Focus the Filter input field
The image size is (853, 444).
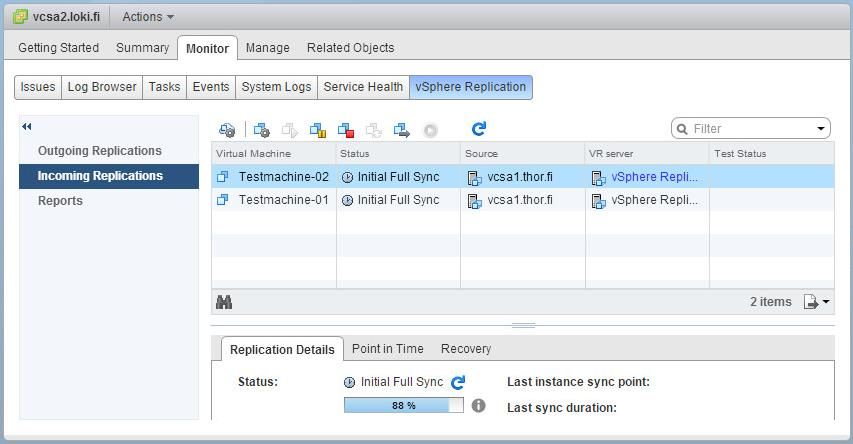[753, 129]
